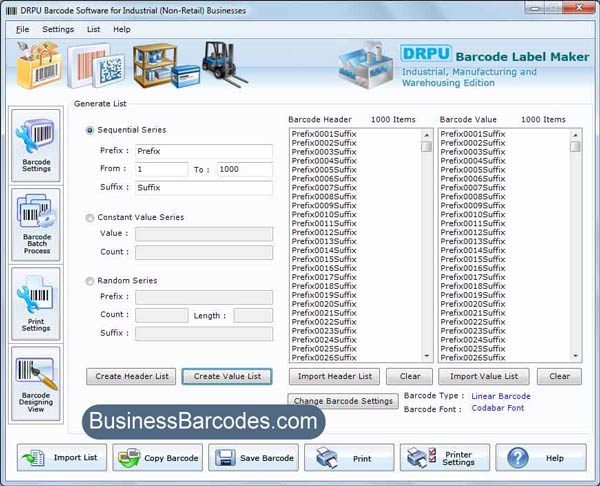Click the Print printer icon

point(327,458)
